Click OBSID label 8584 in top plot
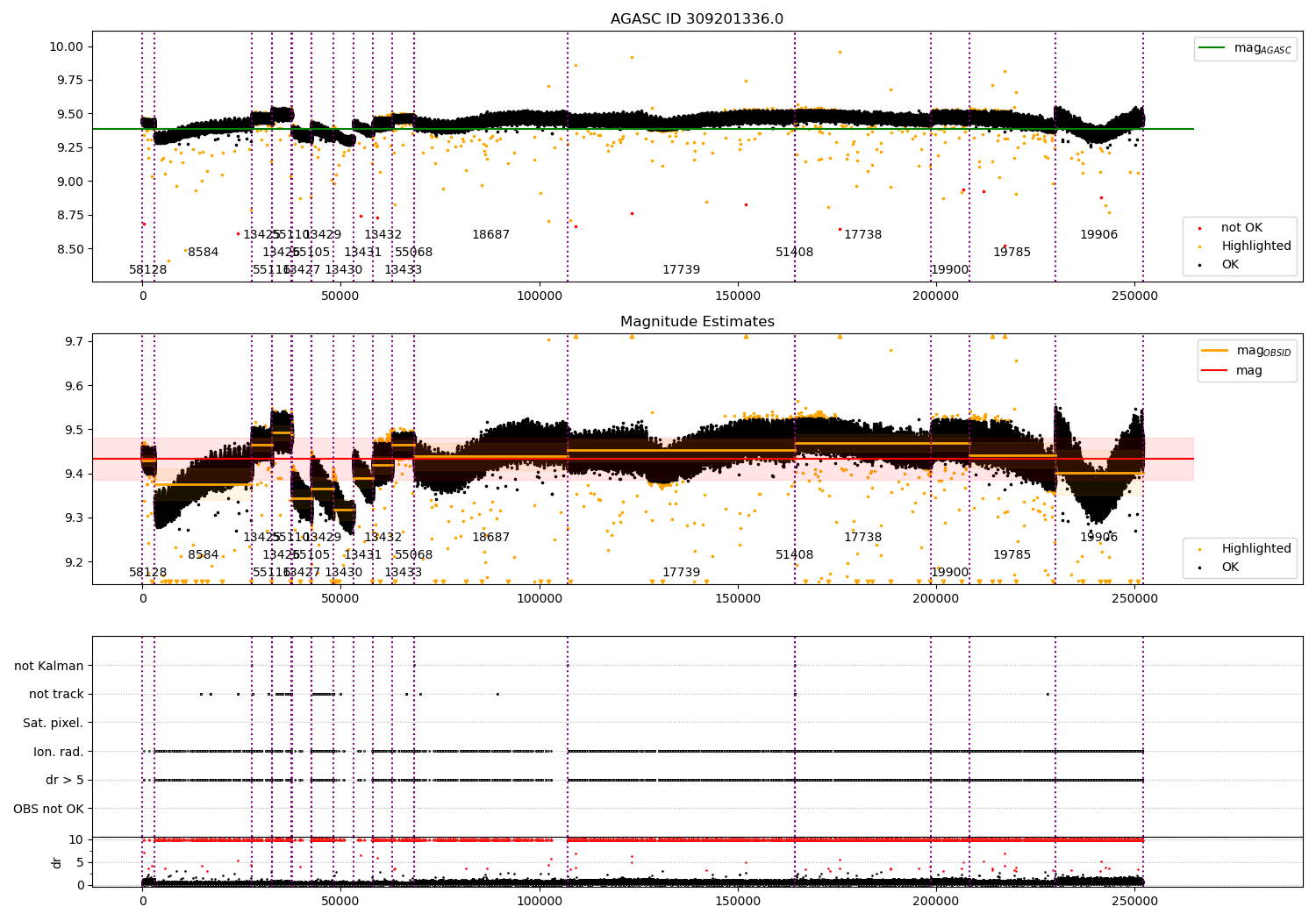Screen dimensions: 1316x921 (x=204, y=253)
